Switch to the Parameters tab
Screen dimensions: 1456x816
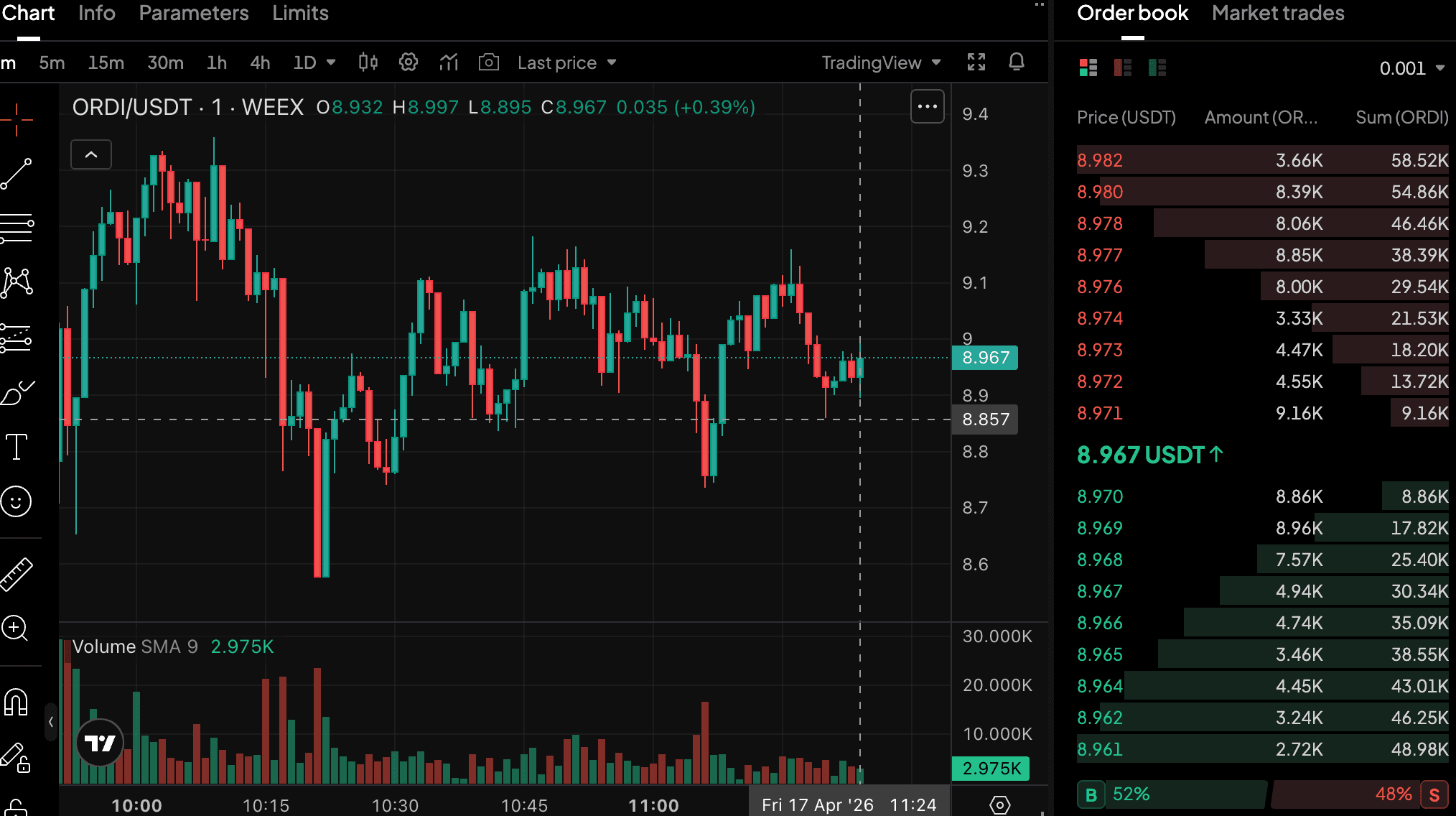pos(194,13)
